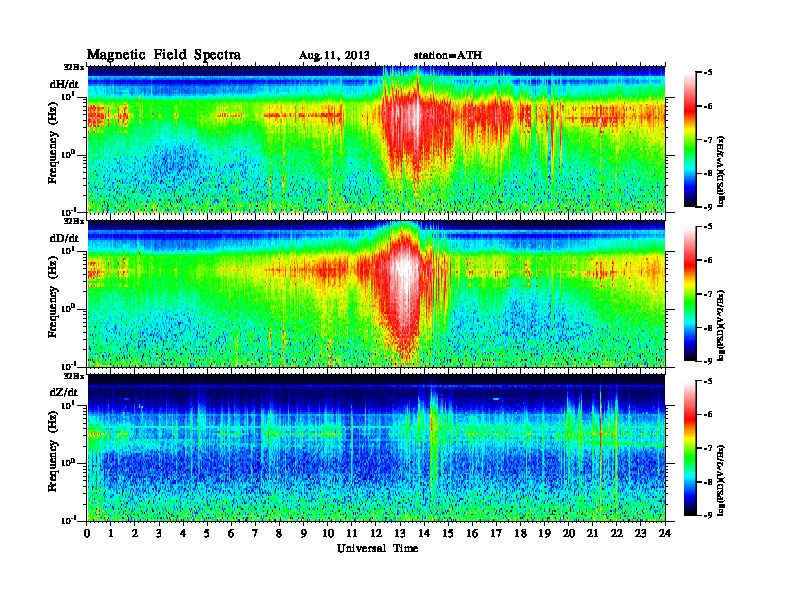The image size is (792, 612).
Task: Click the dH/dt colorbar gradient
Action: 689,140
